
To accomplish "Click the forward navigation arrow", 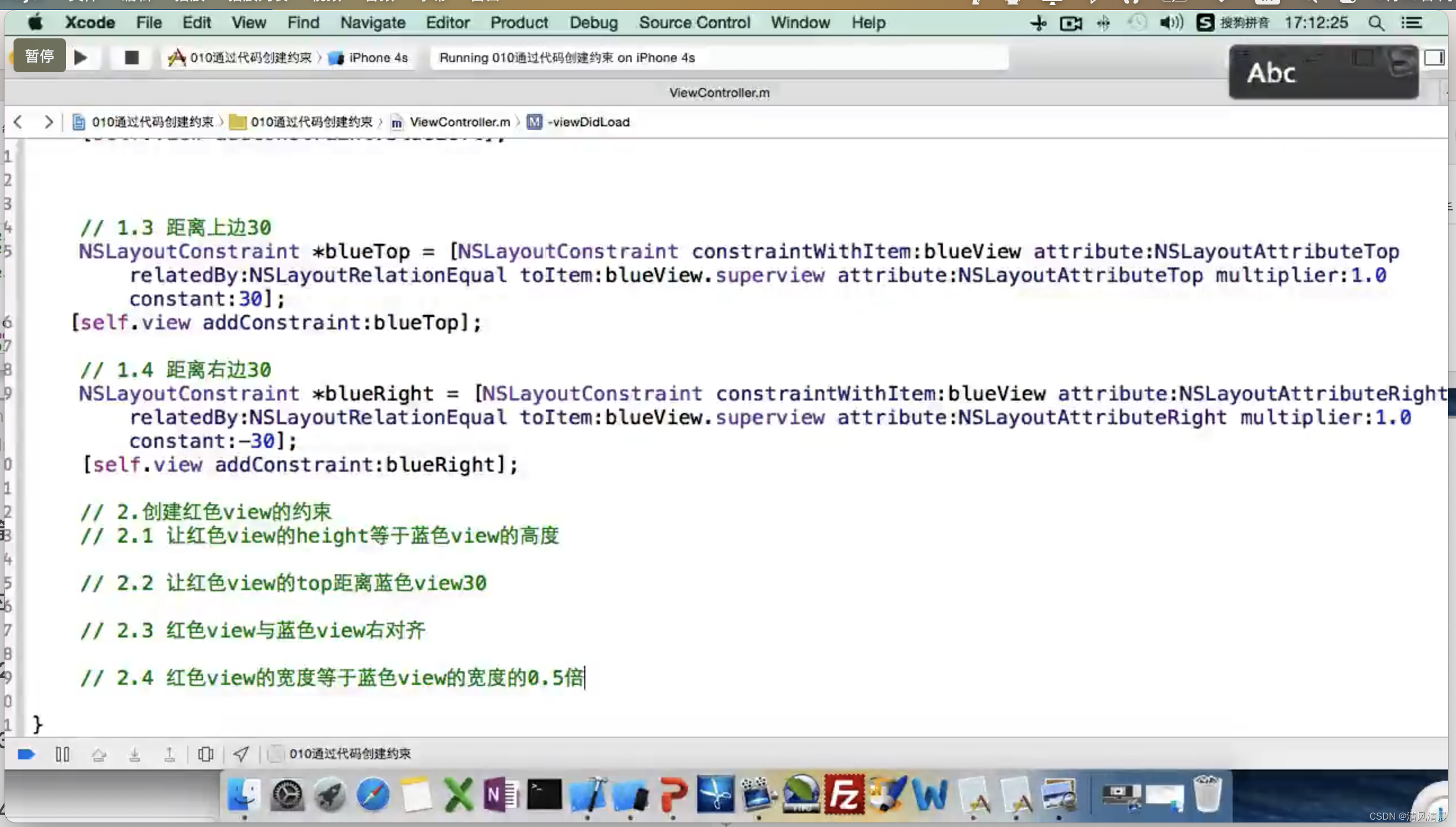I will [48, 121].
